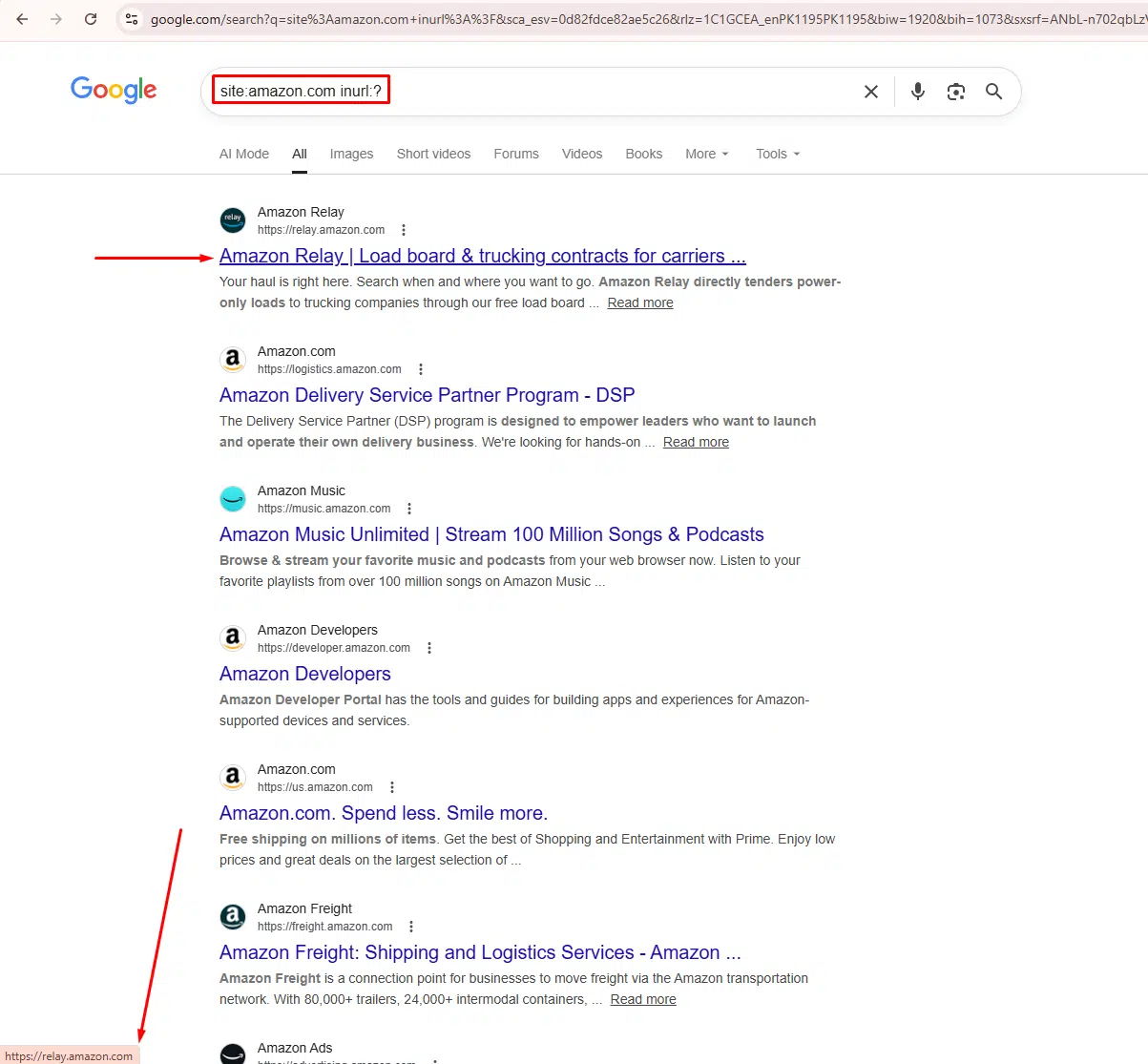This screenshot has height=1064, width=1148.
Task: Open the Tools dropdown
Action: [x=778, y=154]
